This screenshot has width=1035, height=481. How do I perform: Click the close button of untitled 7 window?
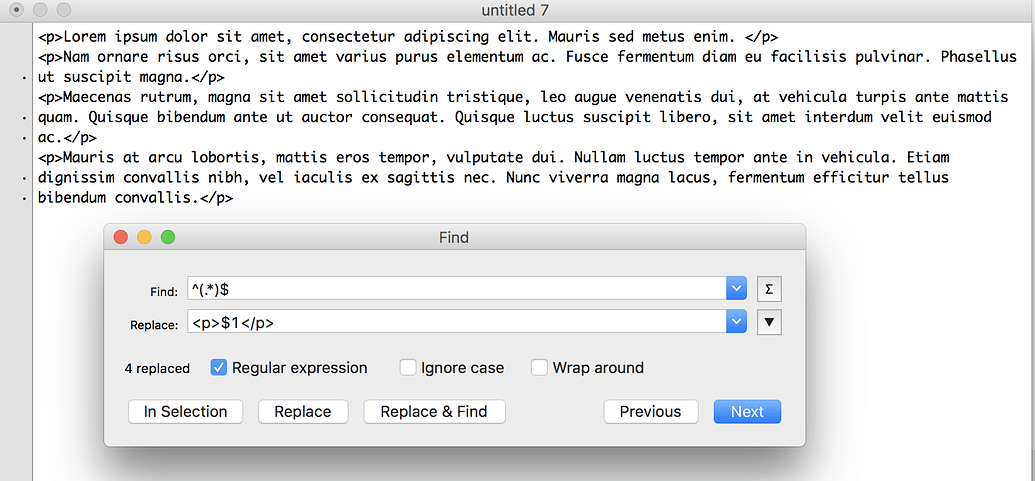[18, 9]
